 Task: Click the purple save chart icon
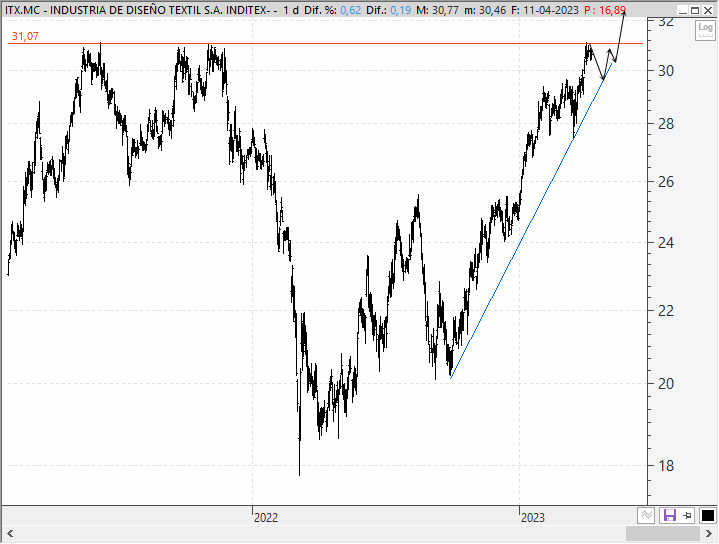[x=669, y=516]
